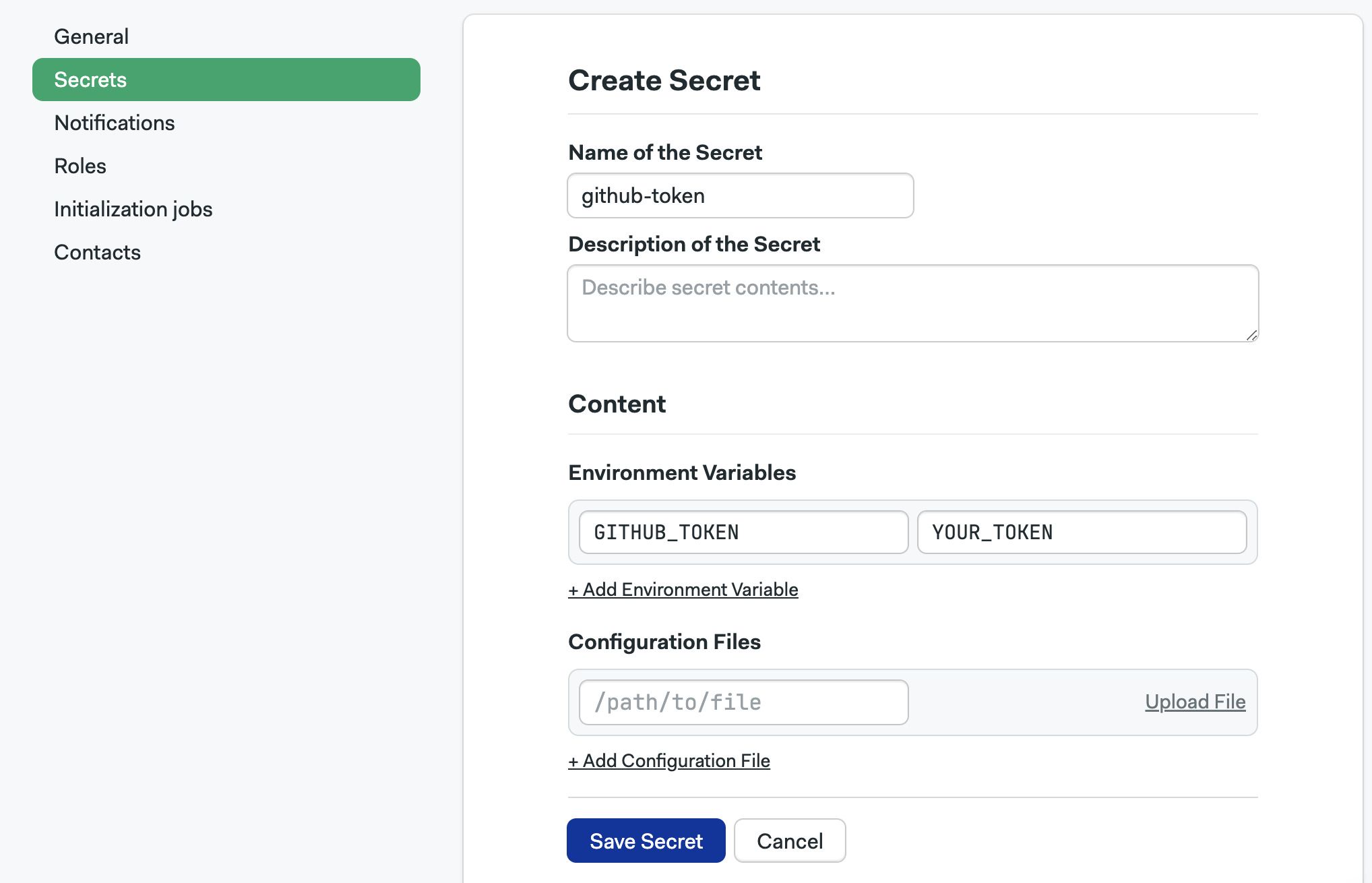Click the Description of the Secret label
Image resolution: width=1372 pixels, height=883 pixels.
pos(694,244)
